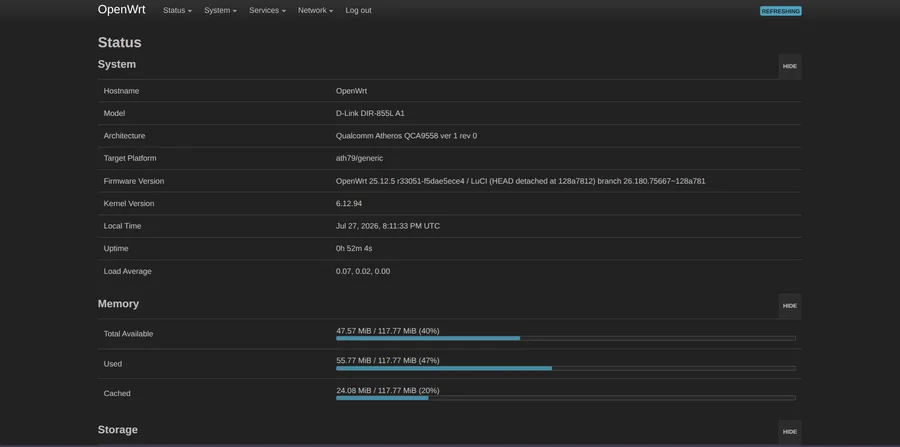900x447 pixels.
Task: Expand the Services menu
Action: (267, 10)
